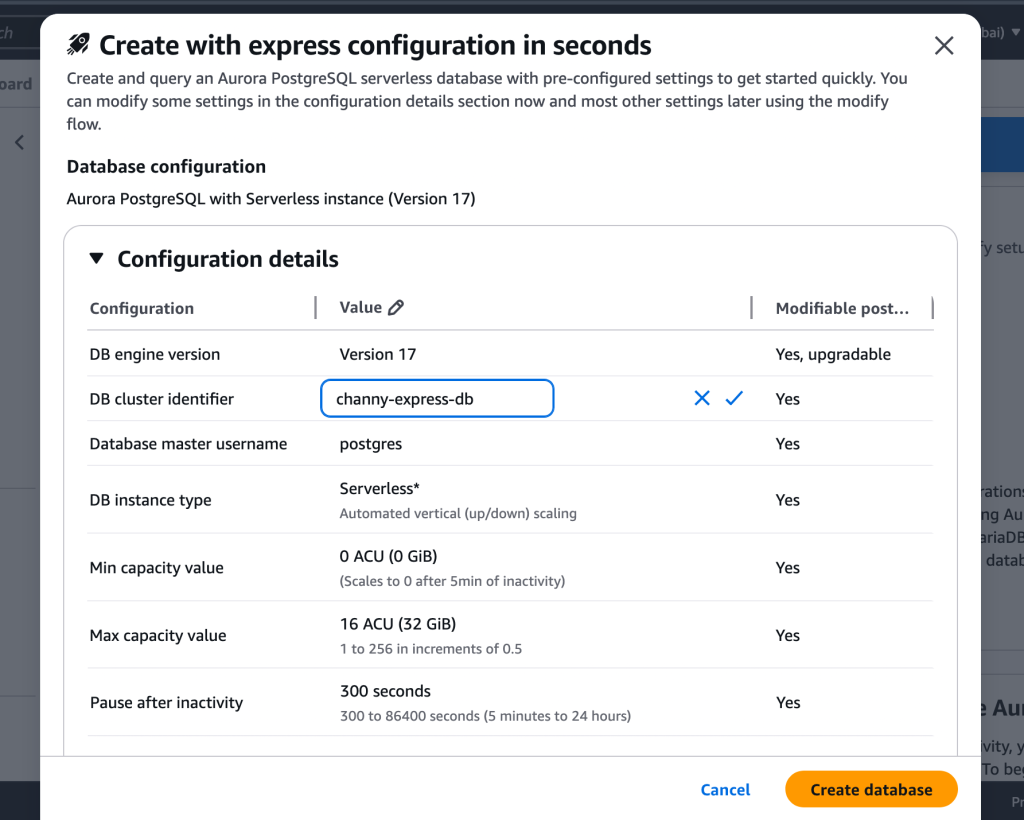Click the Value column header
The height and width of the screenshot is (820, 1024).
click(x=355, y=307)
